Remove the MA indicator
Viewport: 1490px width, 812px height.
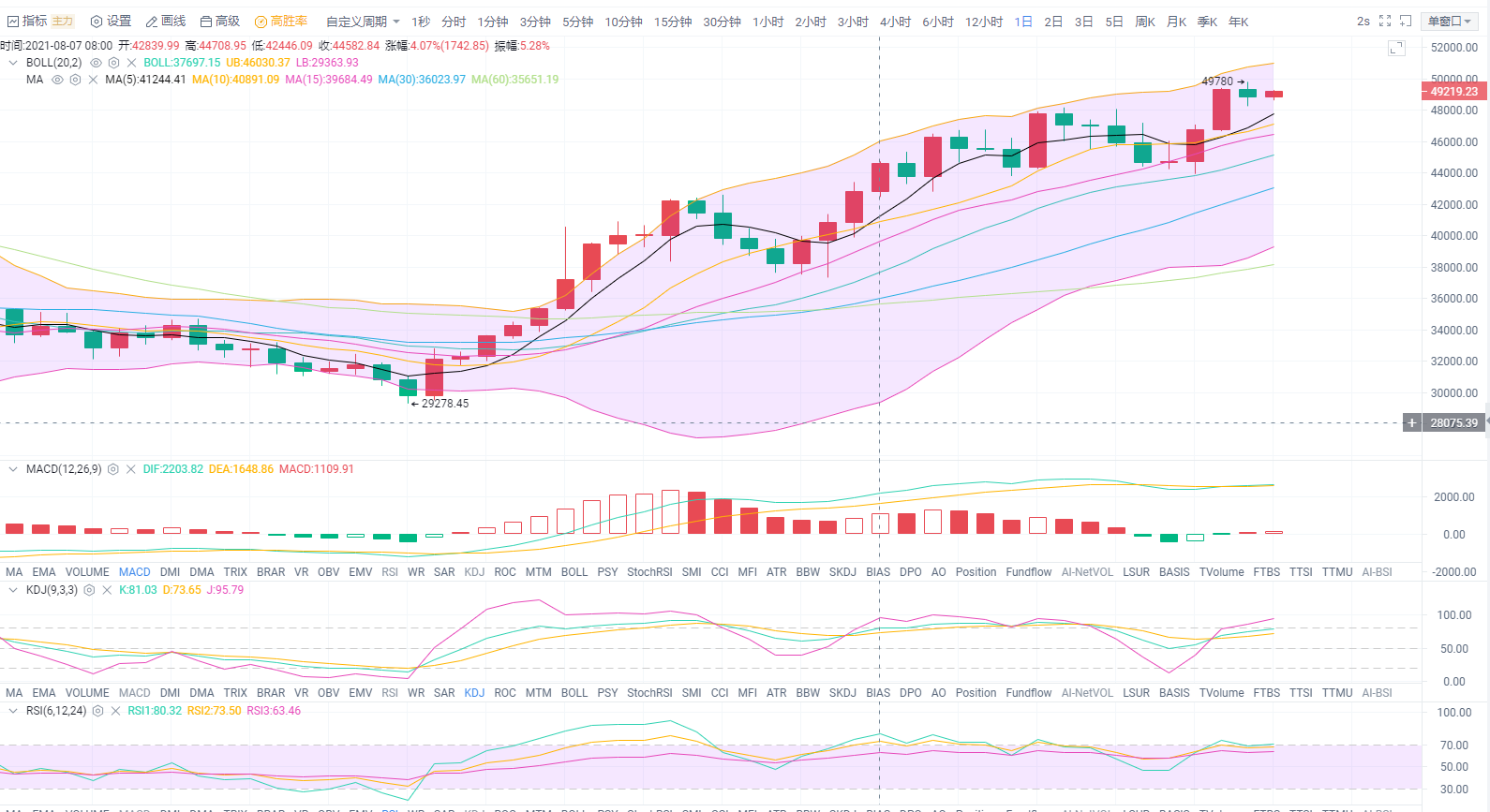(x=93, y=80)
